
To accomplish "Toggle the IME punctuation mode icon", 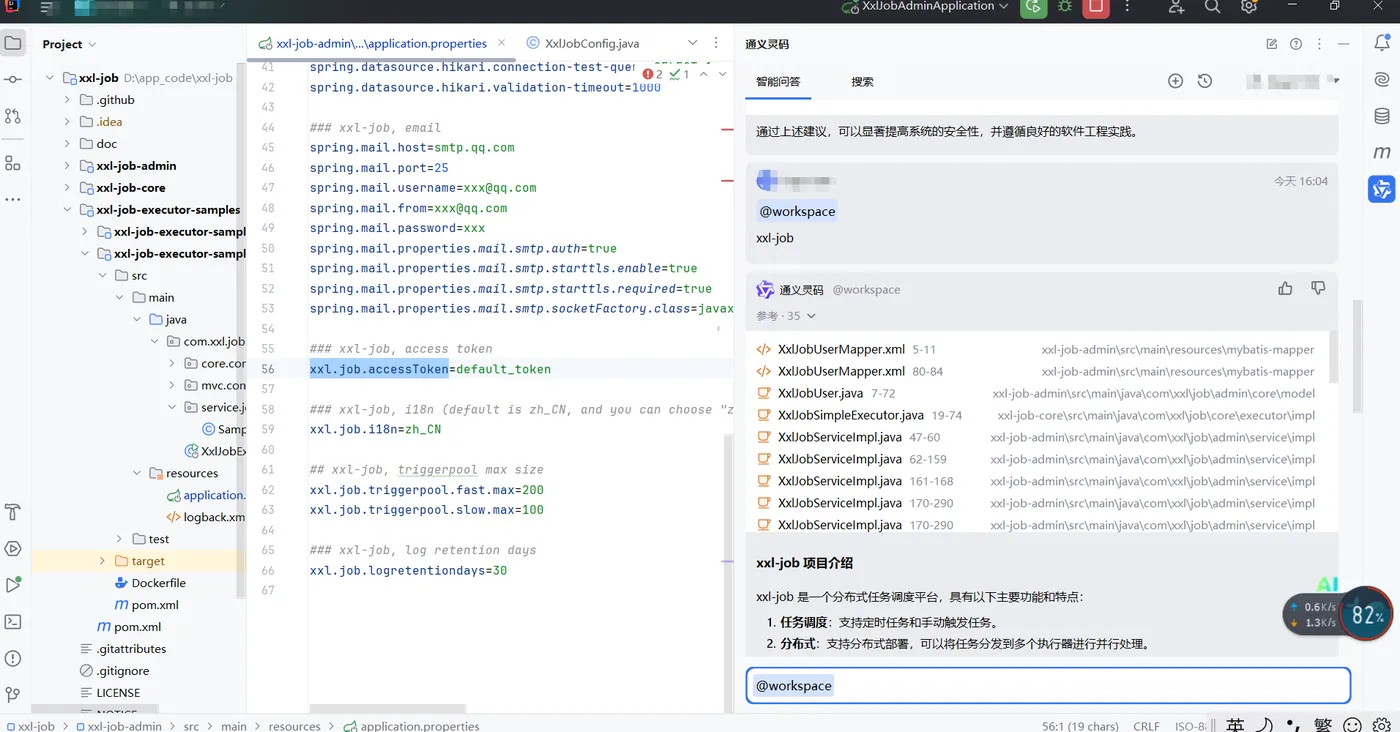I will [x=1294, y=724].
